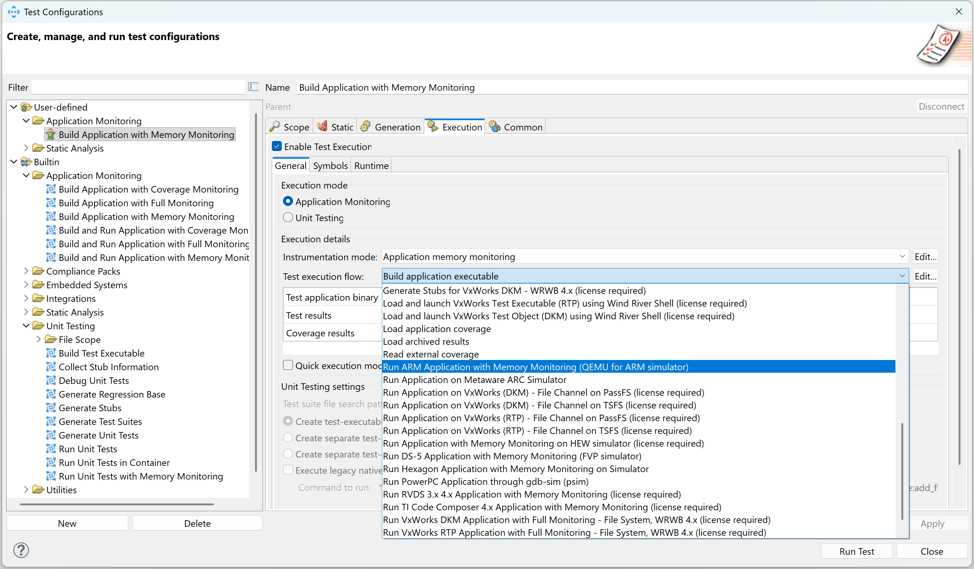Switch to the Scope tab
974x569 pixels.
[x=289, y=127]
